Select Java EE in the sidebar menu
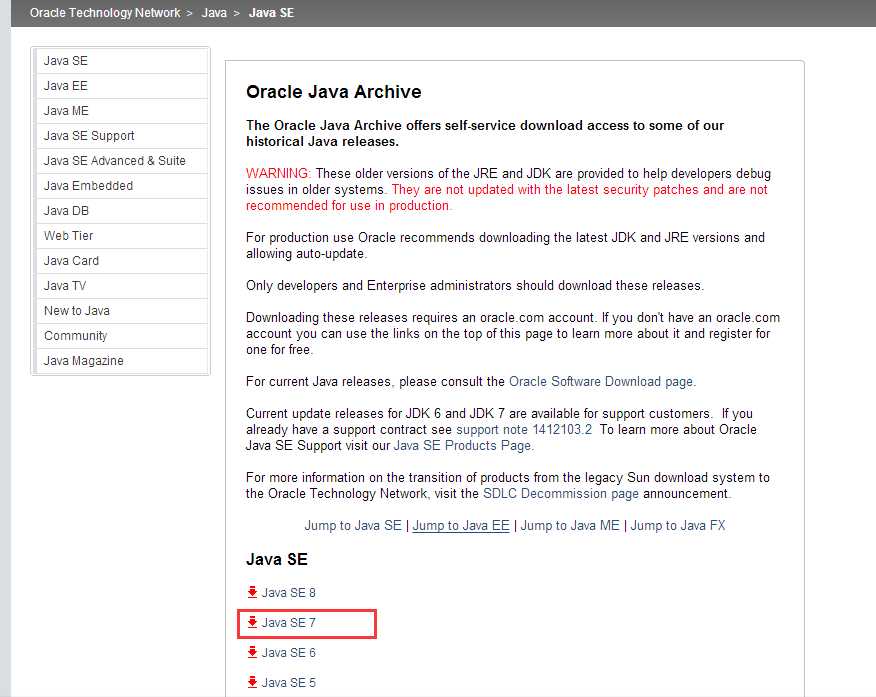The height and width of the screenshot is (697, 876). point(122,86)
